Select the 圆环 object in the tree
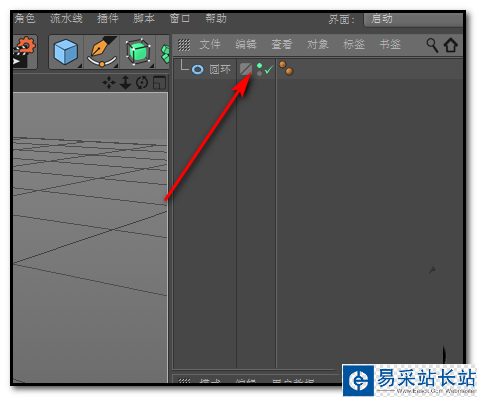Image resolution: width=477 pixels, height=397 pixels. [x=220, y=69]
